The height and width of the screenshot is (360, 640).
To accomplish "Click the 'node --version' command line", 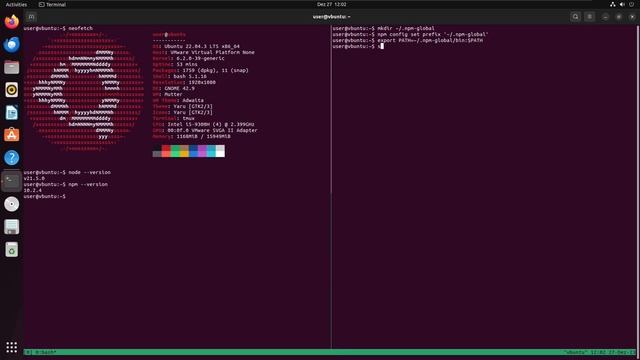I will [67, 172].
